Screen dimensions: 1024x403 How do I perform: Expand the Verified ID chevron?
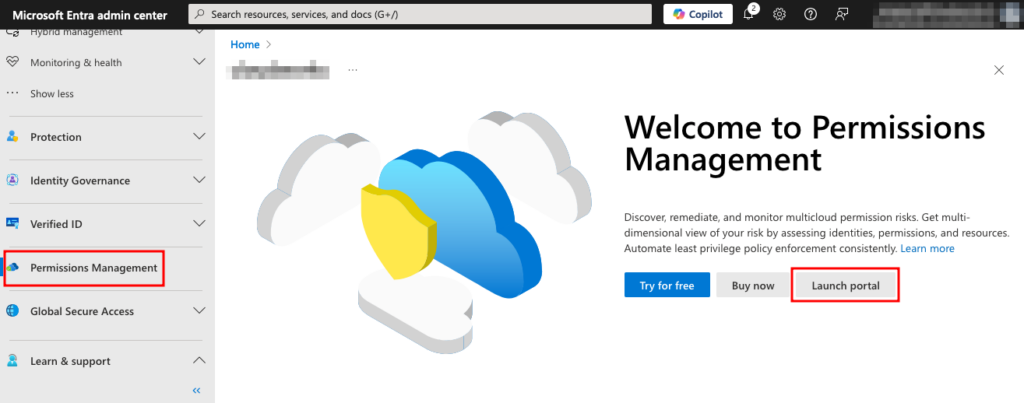[x=200, y=223]
